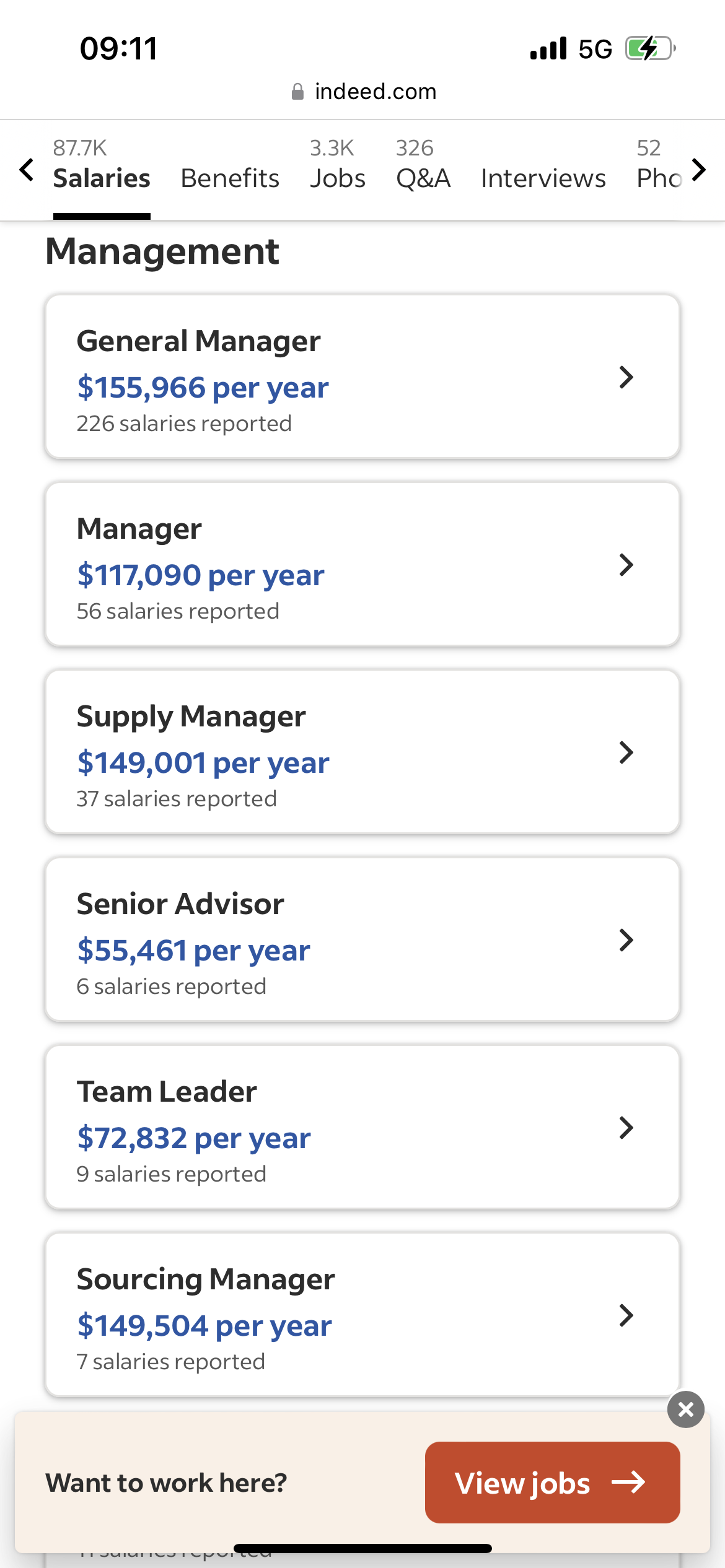Image resolution: width=725 pixels, height=1568 pixels.
Task: Tap the right arrow in tab bar
Action: pyautogui.click(x=699, y=169)
